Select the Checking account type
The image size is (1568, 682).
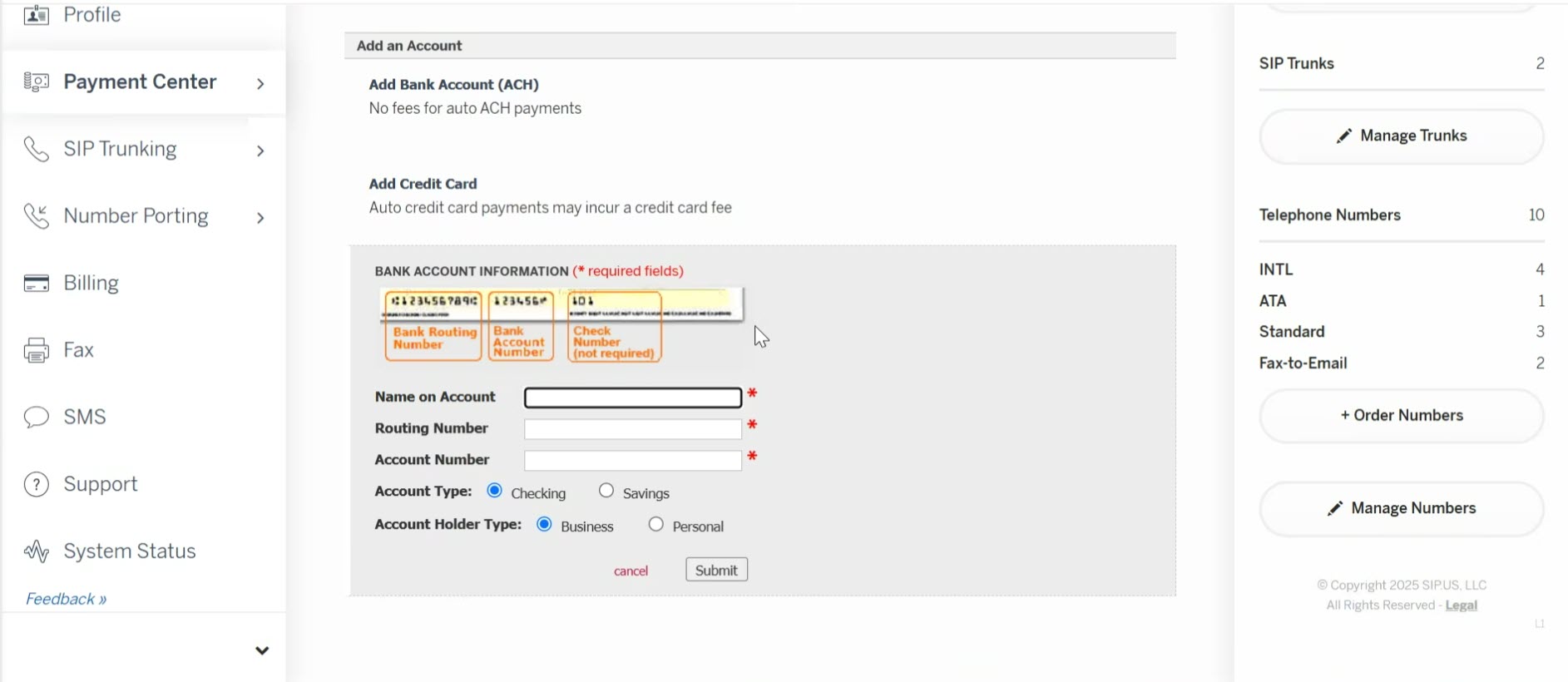tap(495, 491)
